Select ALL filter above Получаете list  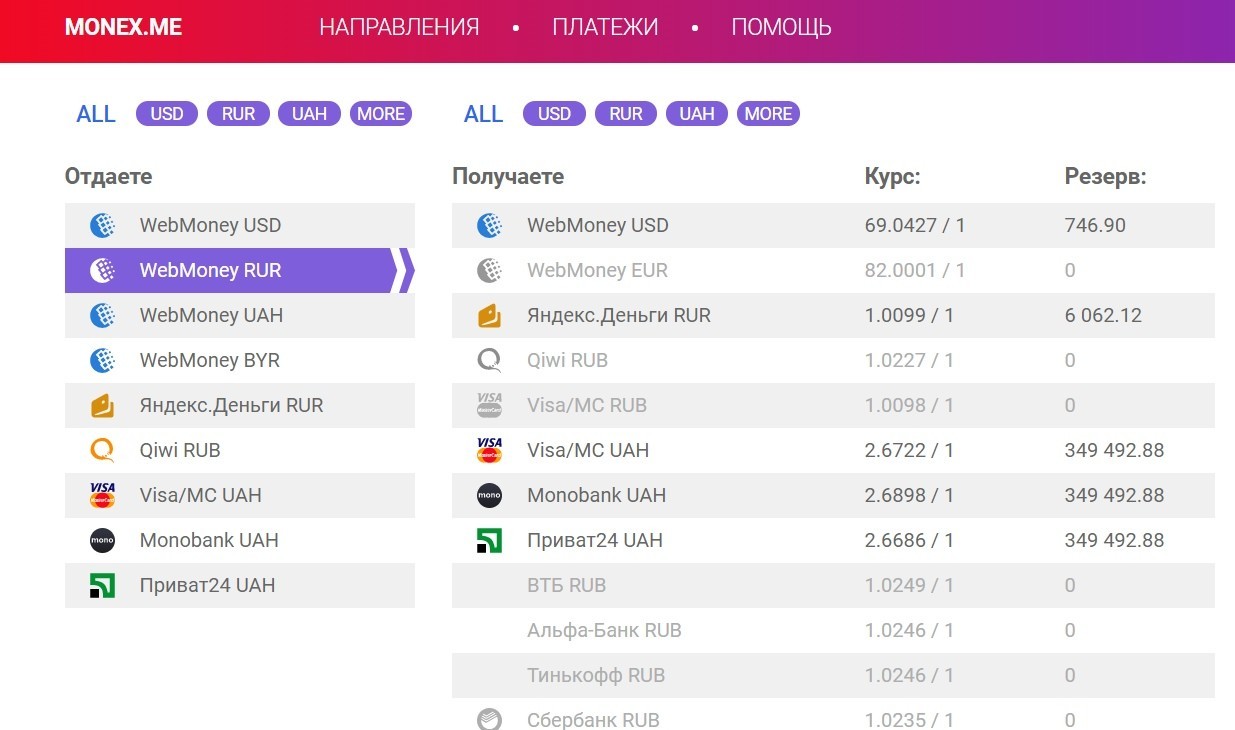pos(483,114)
